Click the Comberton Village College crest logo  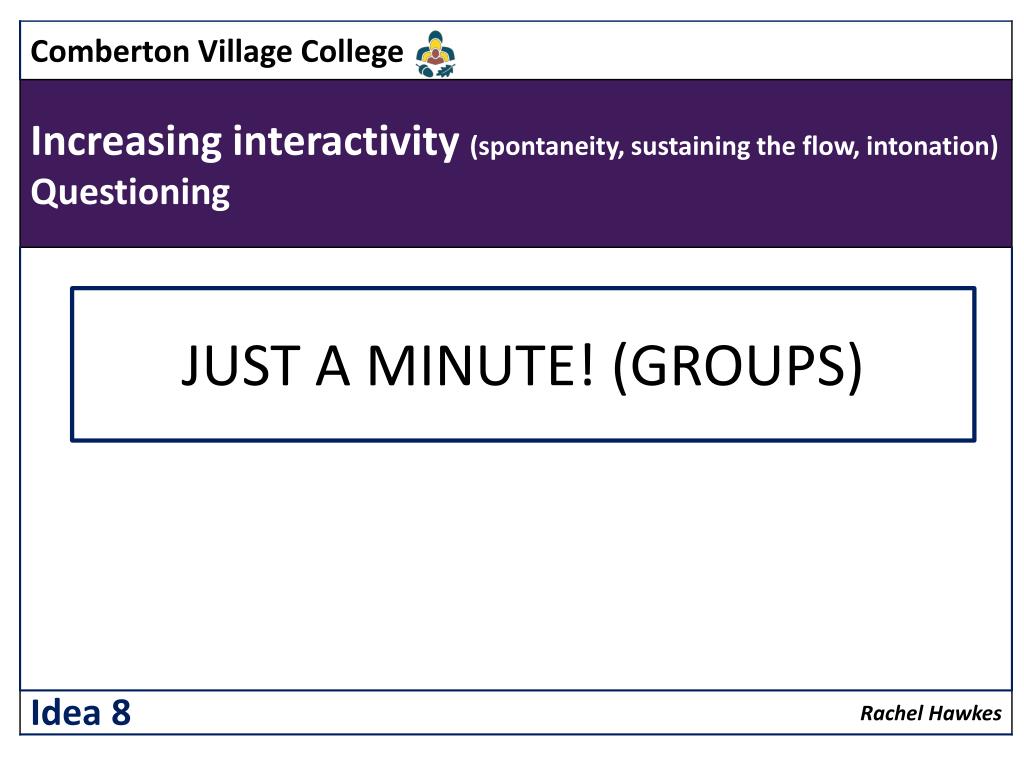(x=436, y=54)
